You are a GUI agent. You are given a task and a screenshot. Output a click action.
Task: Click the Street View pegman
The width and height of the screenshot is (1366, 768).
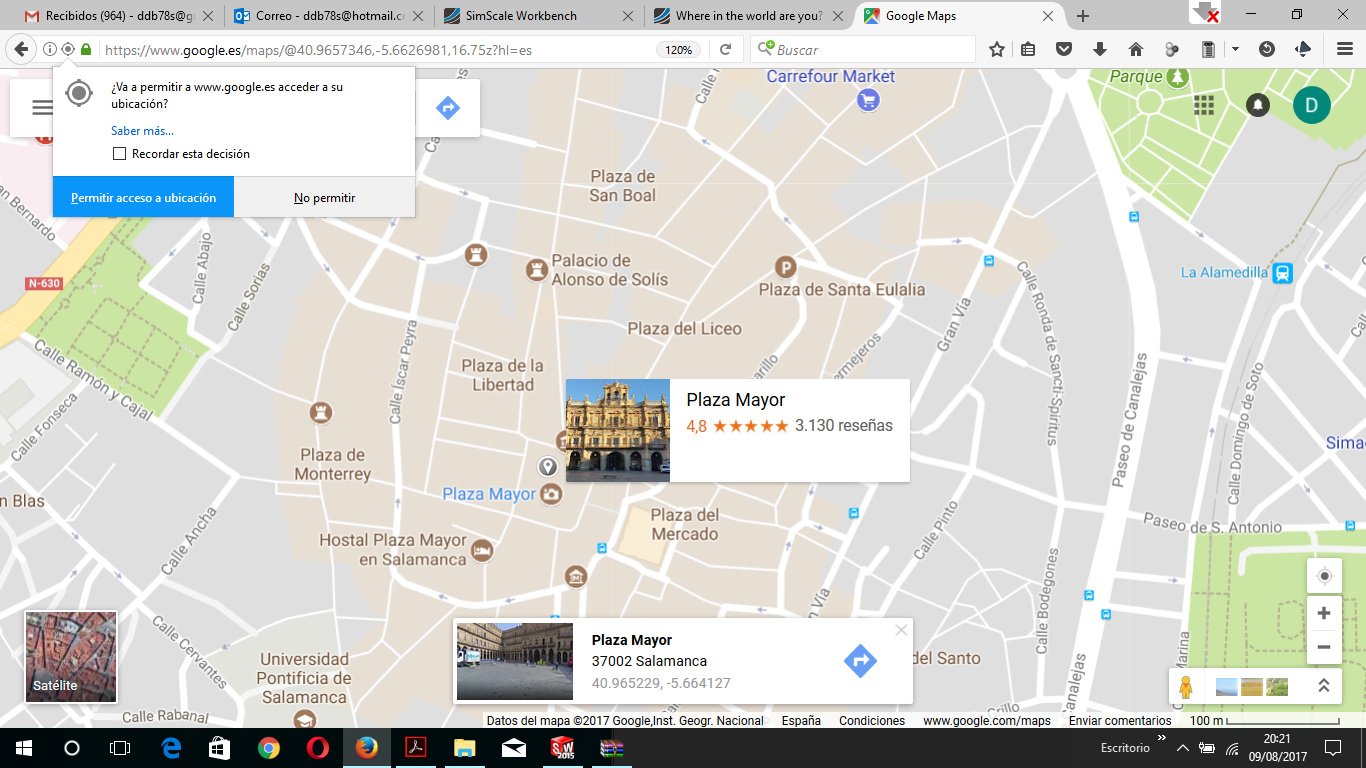pyautogui.click(x=1186, y=687)
